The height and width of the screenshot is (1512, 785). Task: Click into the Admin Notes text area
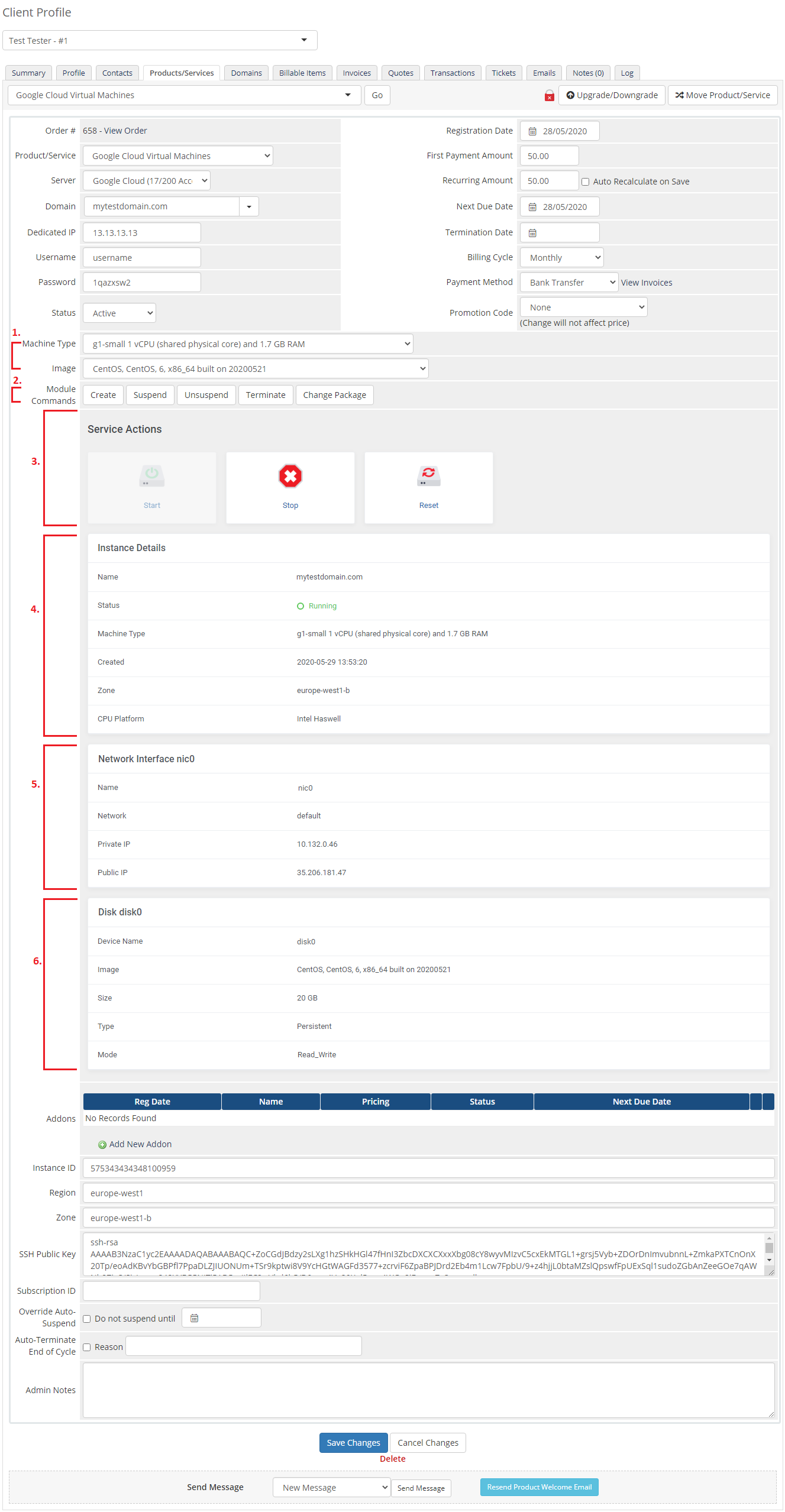429,1390
